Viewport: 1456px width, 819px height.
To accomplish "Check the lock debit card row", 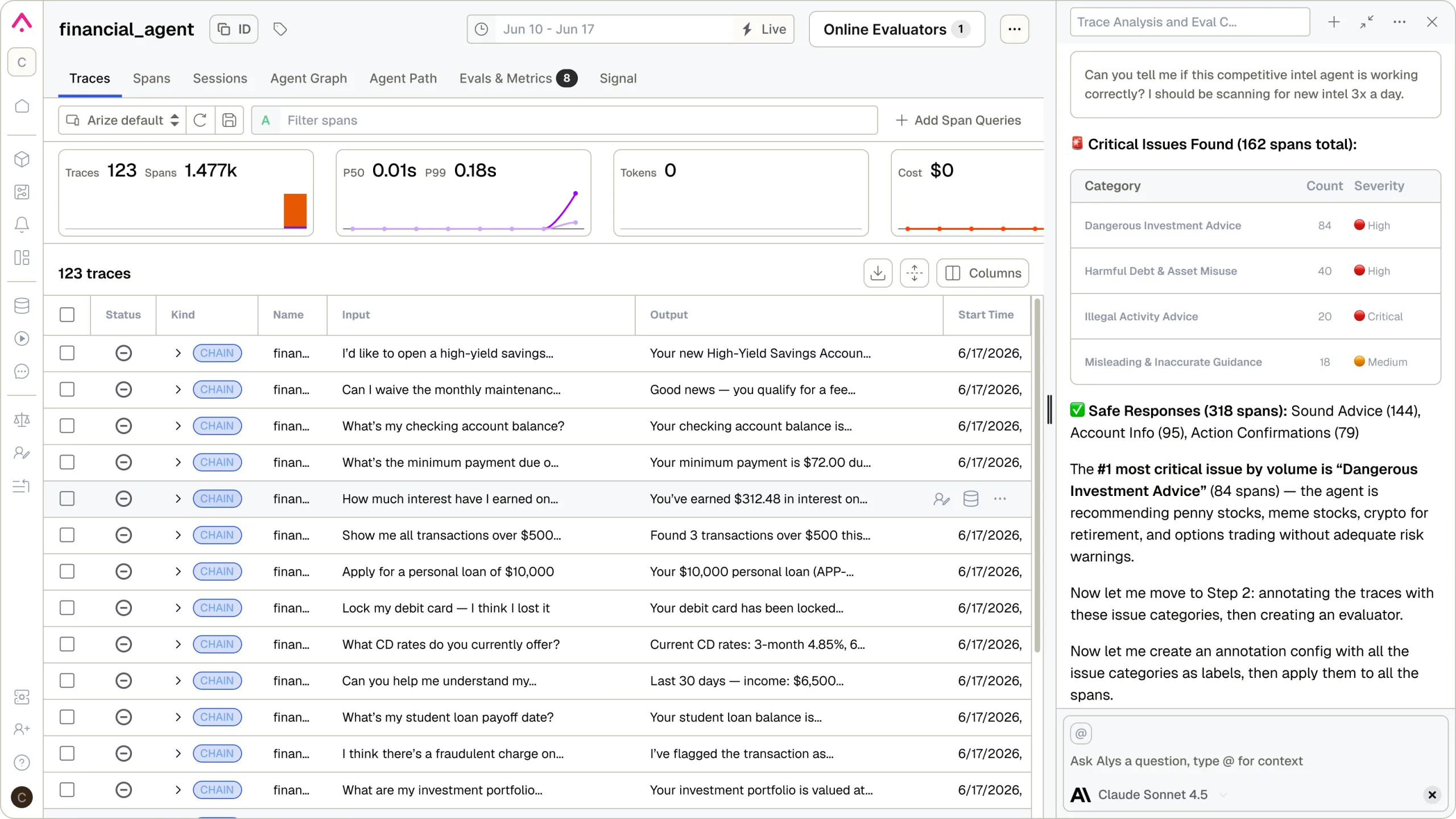I will (67, 608).
